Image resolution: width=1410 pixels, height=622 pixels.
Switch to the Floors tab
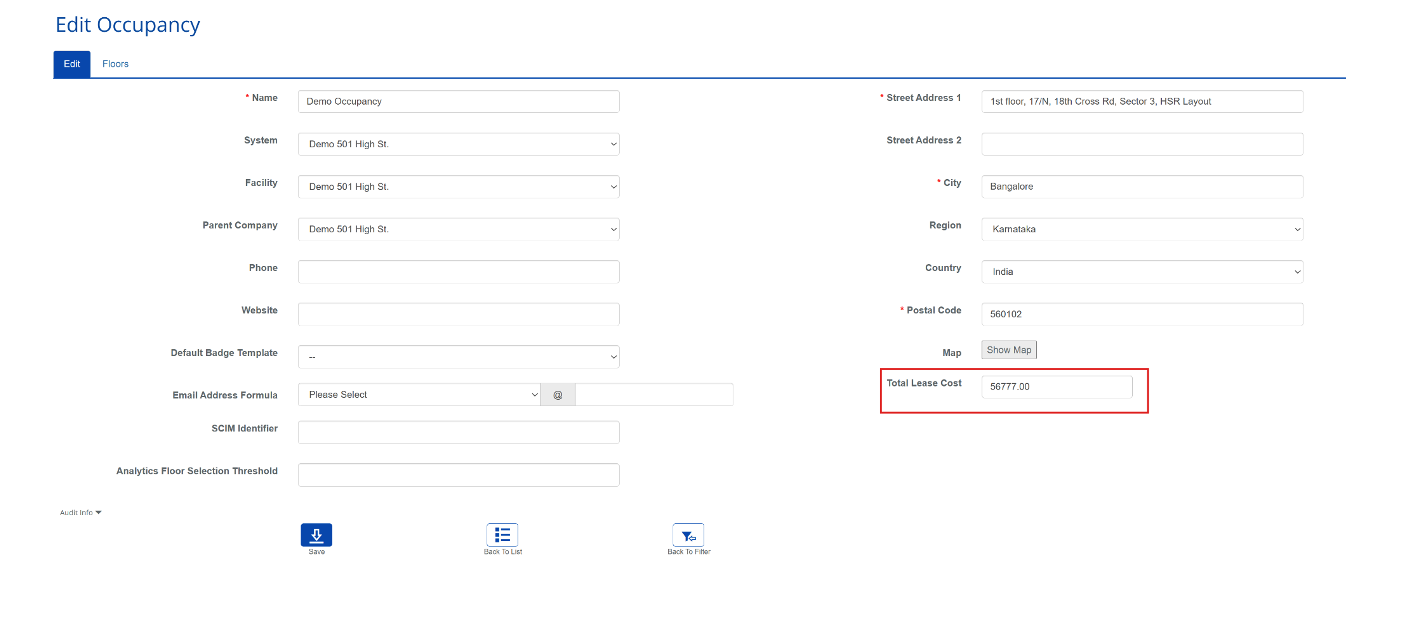pyautogui.click(x=115, y=63)
